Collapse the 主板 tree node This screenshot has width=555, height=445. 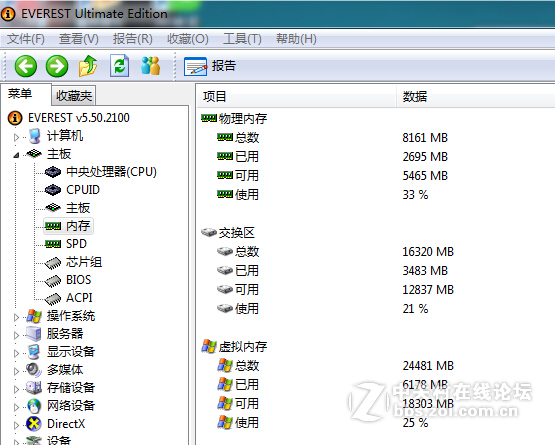tap(16, 155)
